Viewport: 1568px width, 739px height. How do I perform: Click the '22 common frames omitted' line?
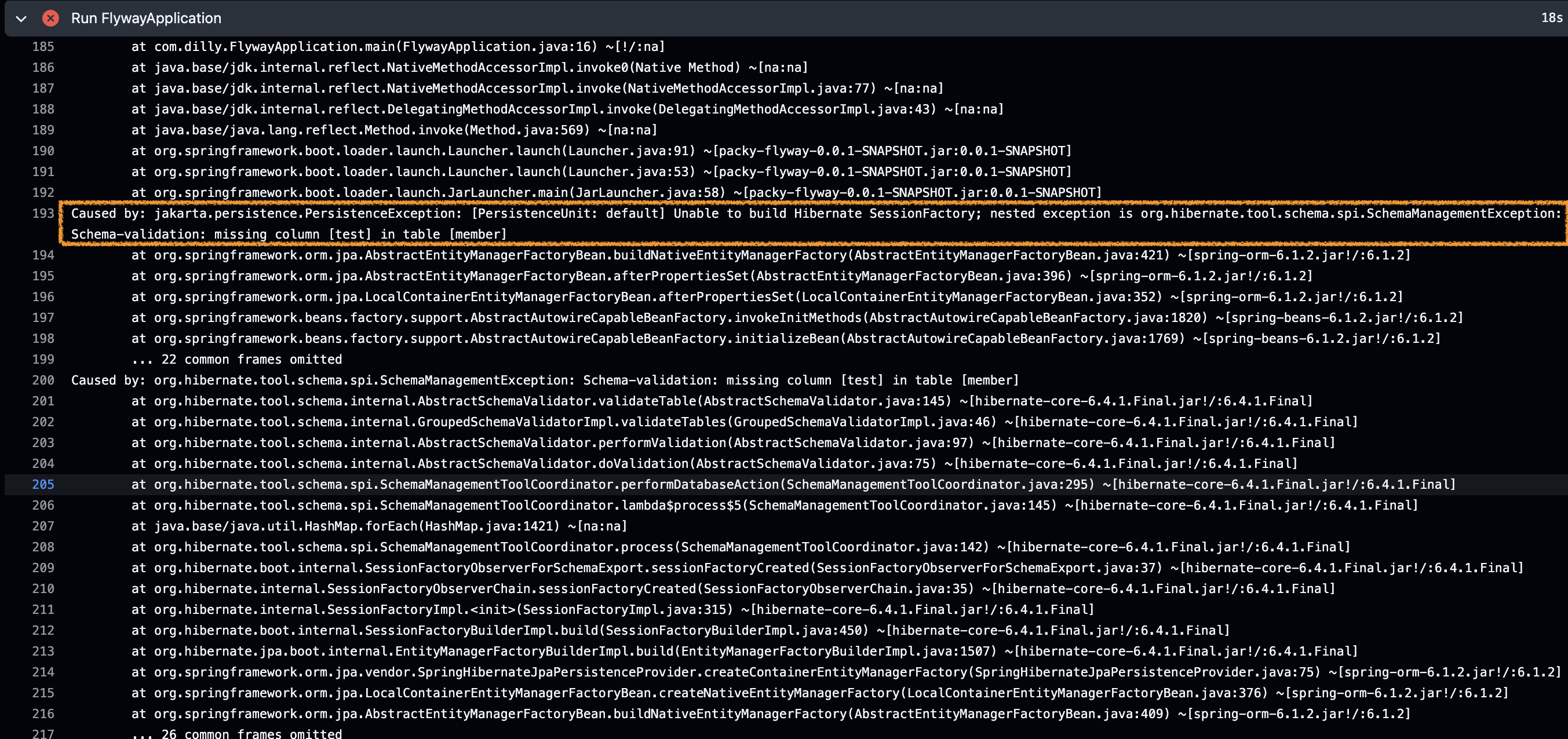(236, 360)
